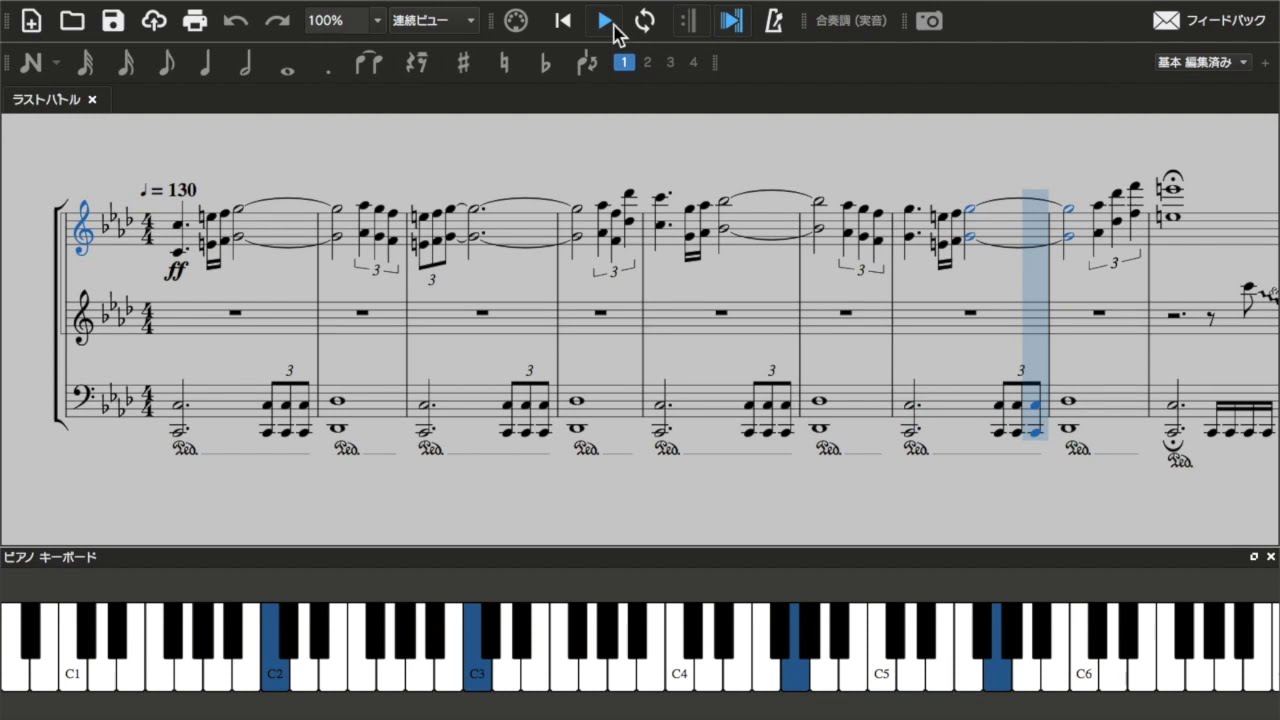
Task: Select quarter note duration
Action: (x=206, y=63)
